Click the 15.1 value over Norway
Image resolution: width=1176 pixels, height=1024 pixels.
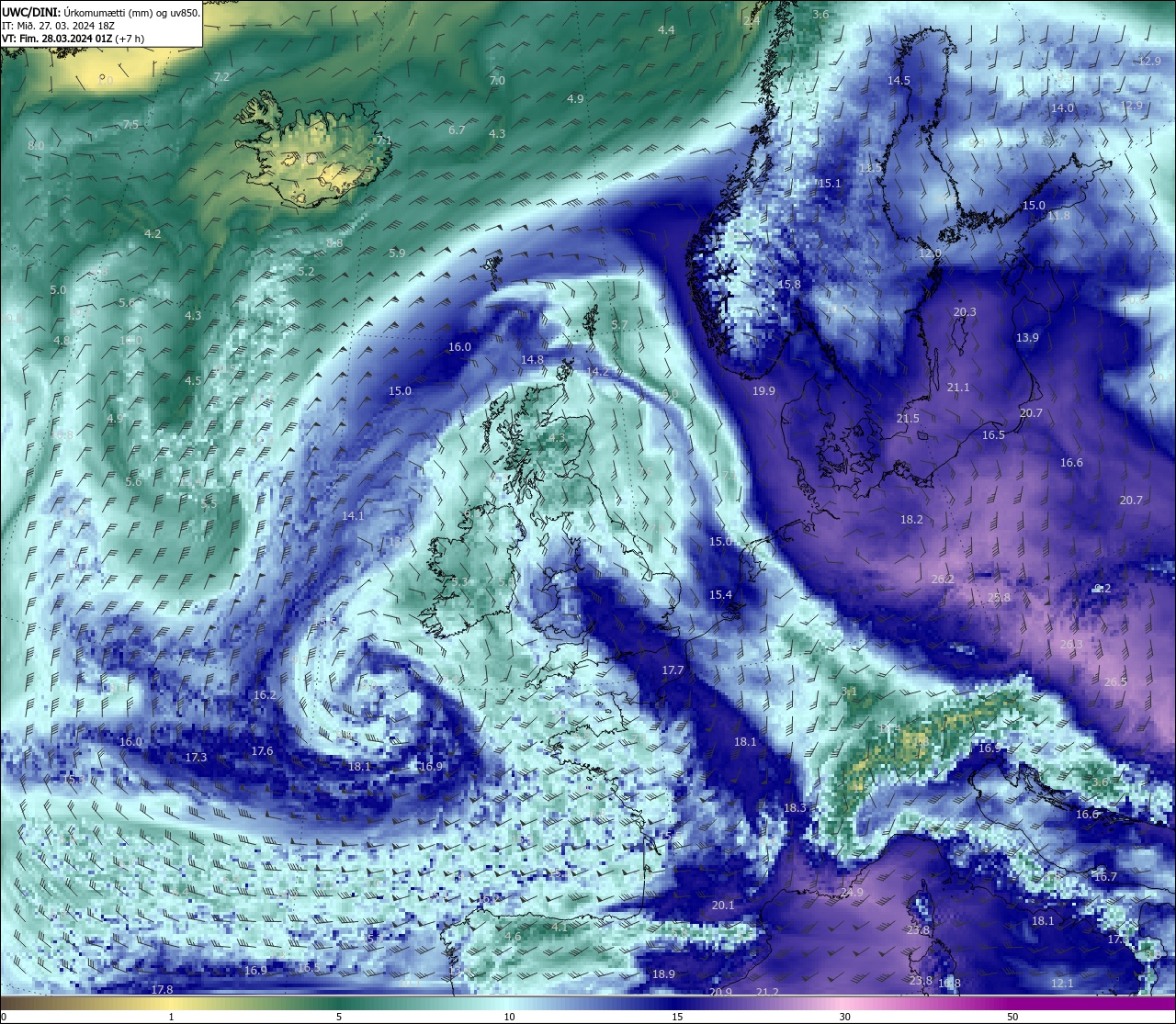(830, 184)
